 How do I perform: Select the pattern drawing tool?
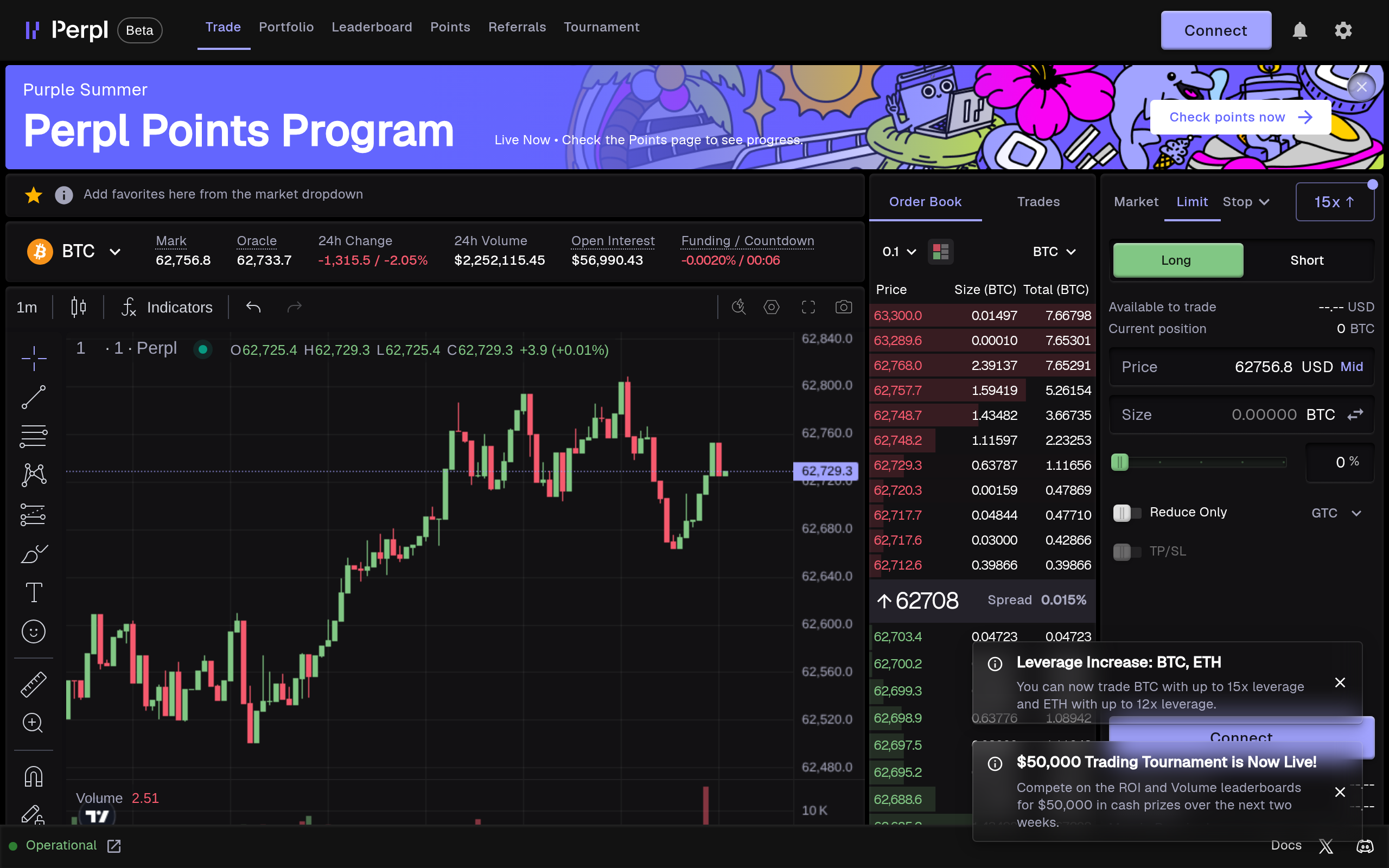[x=34, y=475]
